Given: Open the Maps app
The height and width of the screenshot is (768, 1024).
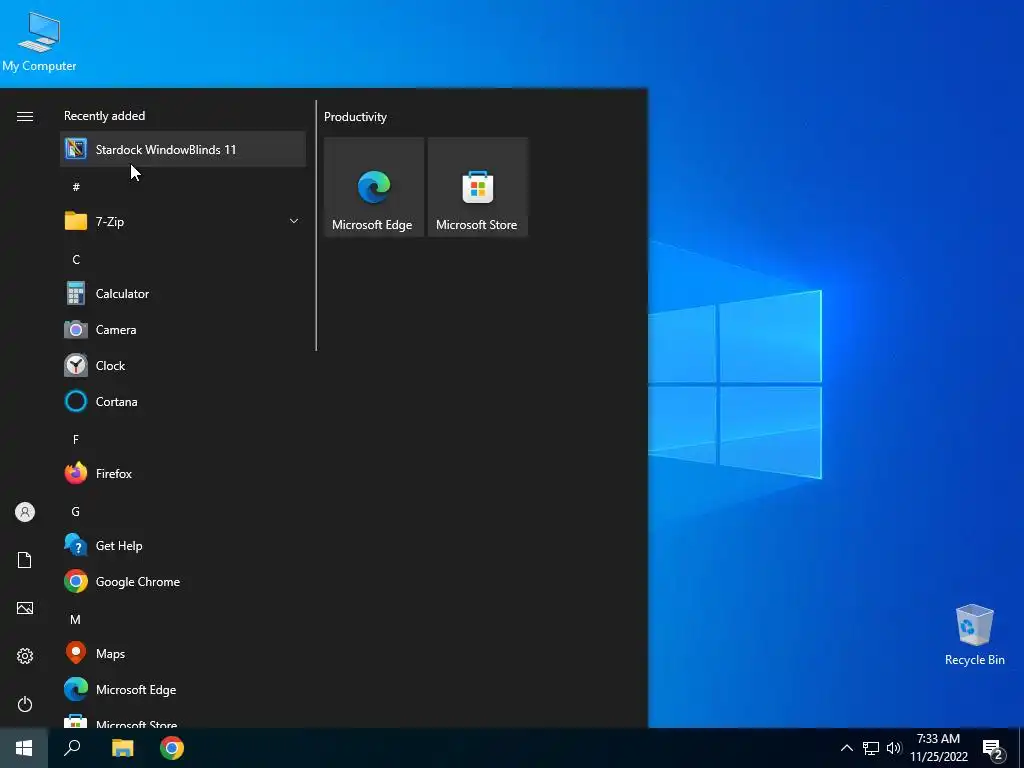Looking at the screenshot, I should point(183,653).
